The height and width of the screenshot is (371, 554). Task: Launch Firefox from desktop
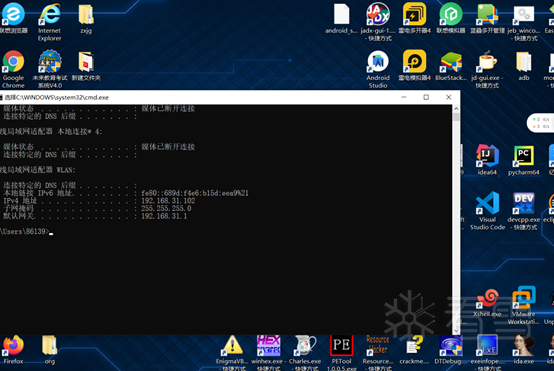click(x=13, y=349)
